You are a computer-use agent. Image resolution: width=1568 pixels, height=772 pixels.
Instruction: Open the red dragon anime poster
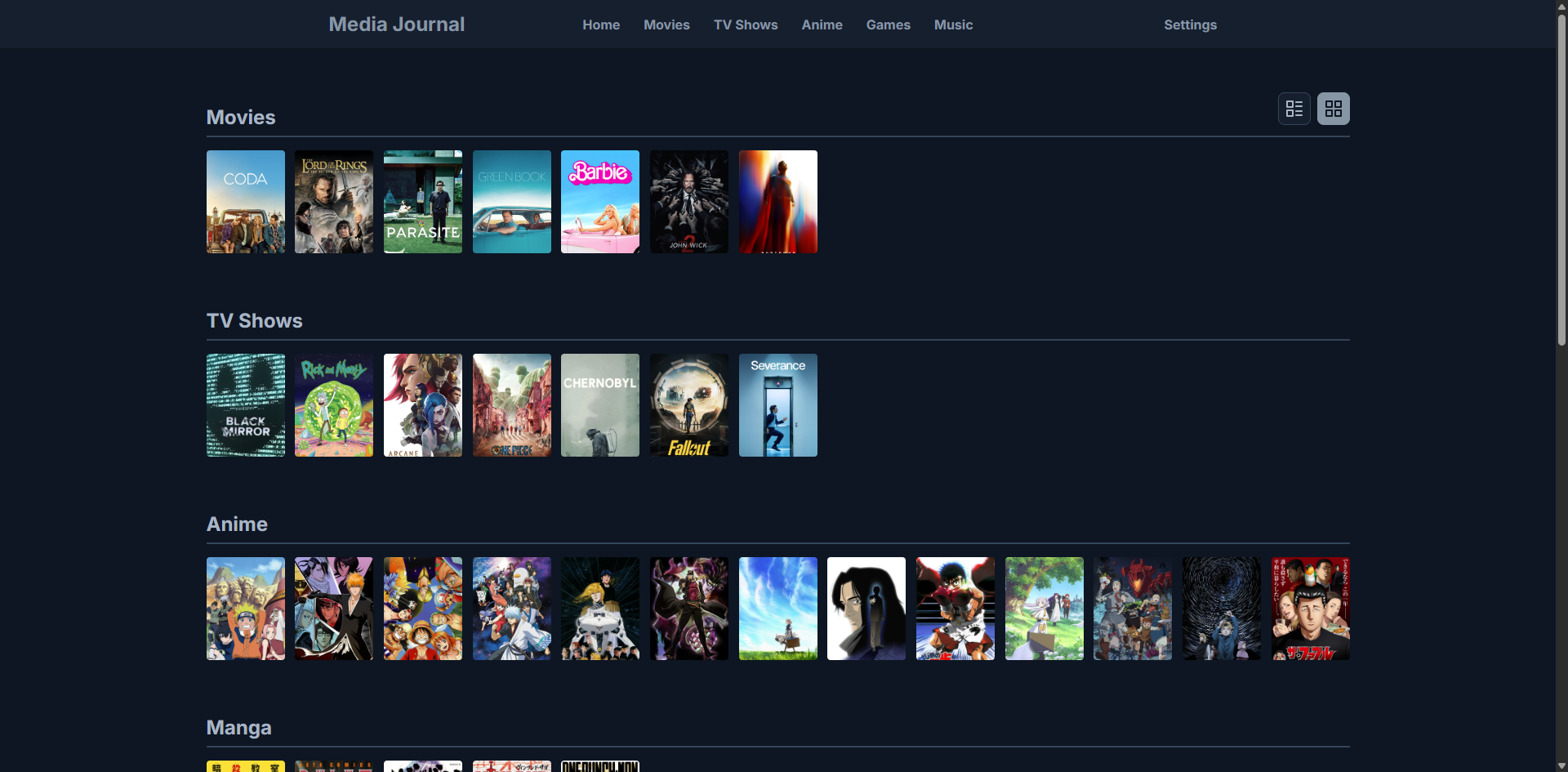[1133, 609]
